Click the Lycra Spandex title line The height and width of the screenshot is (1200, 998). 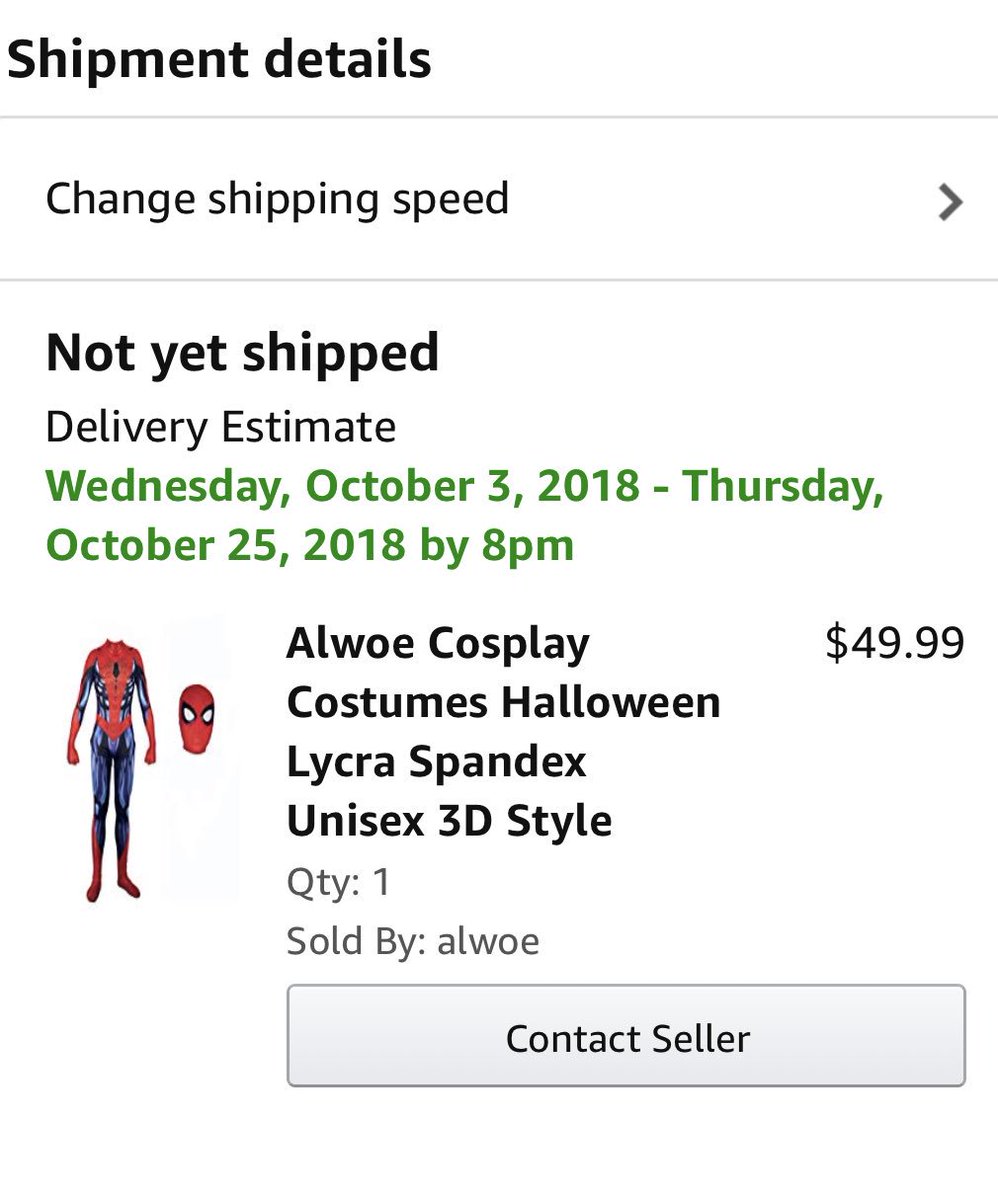[436, 762]
